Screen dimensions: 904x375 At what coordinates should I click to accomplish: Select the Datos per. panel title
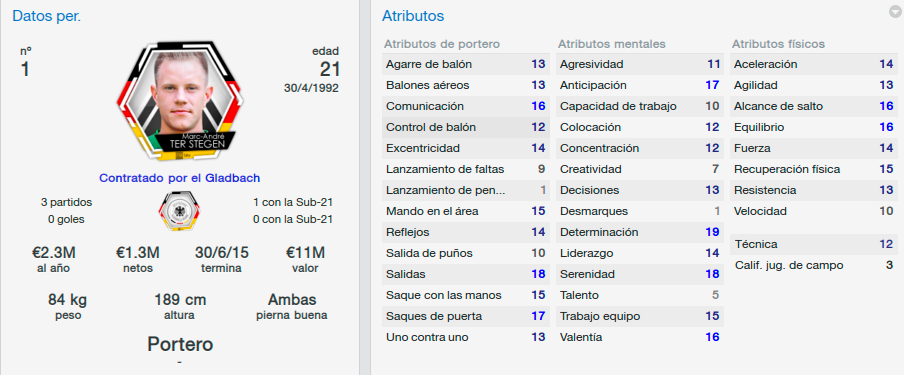(47, 16)
